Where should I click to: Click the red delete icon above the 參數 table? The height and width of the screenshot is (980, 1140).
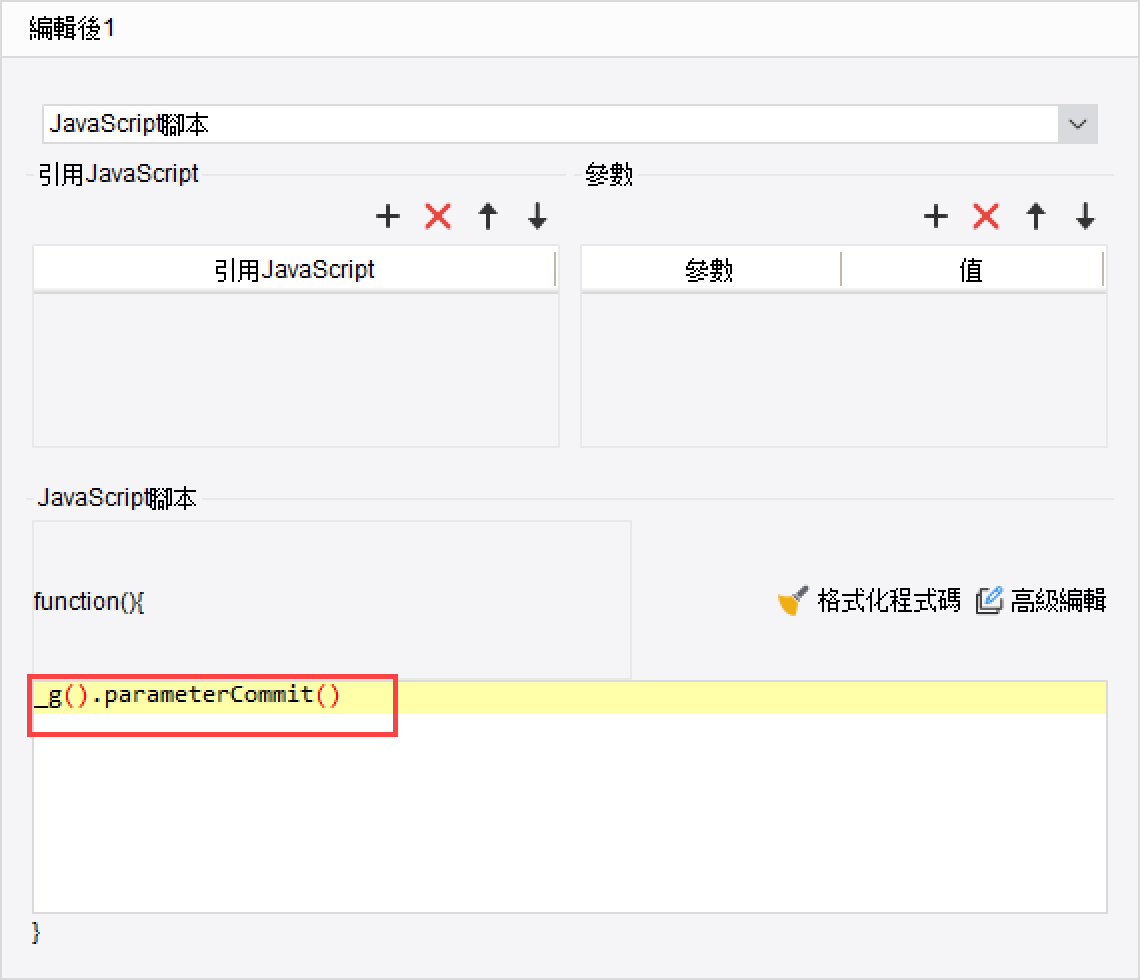click(985, 216)
